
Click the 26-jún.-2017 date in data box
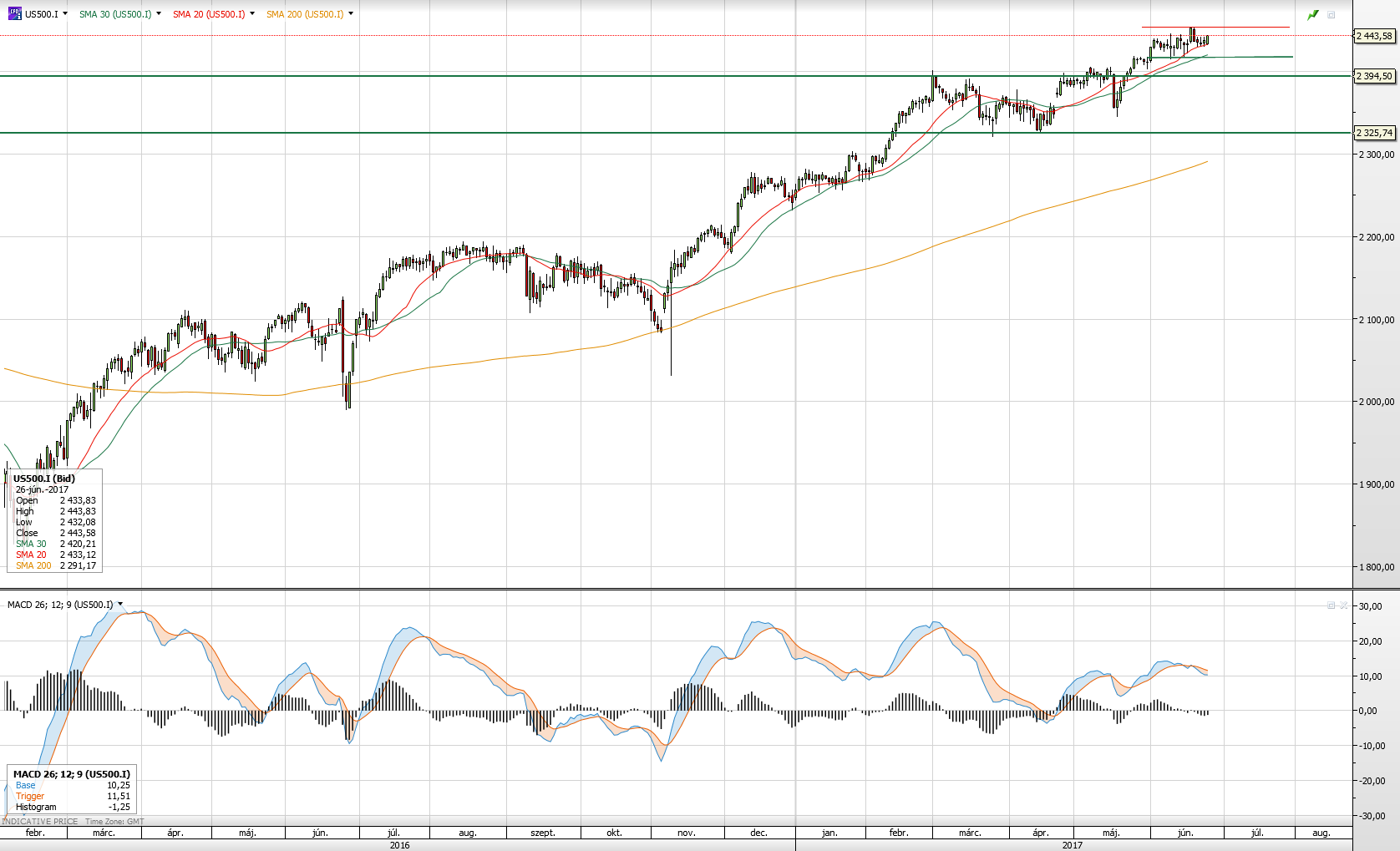43,489
